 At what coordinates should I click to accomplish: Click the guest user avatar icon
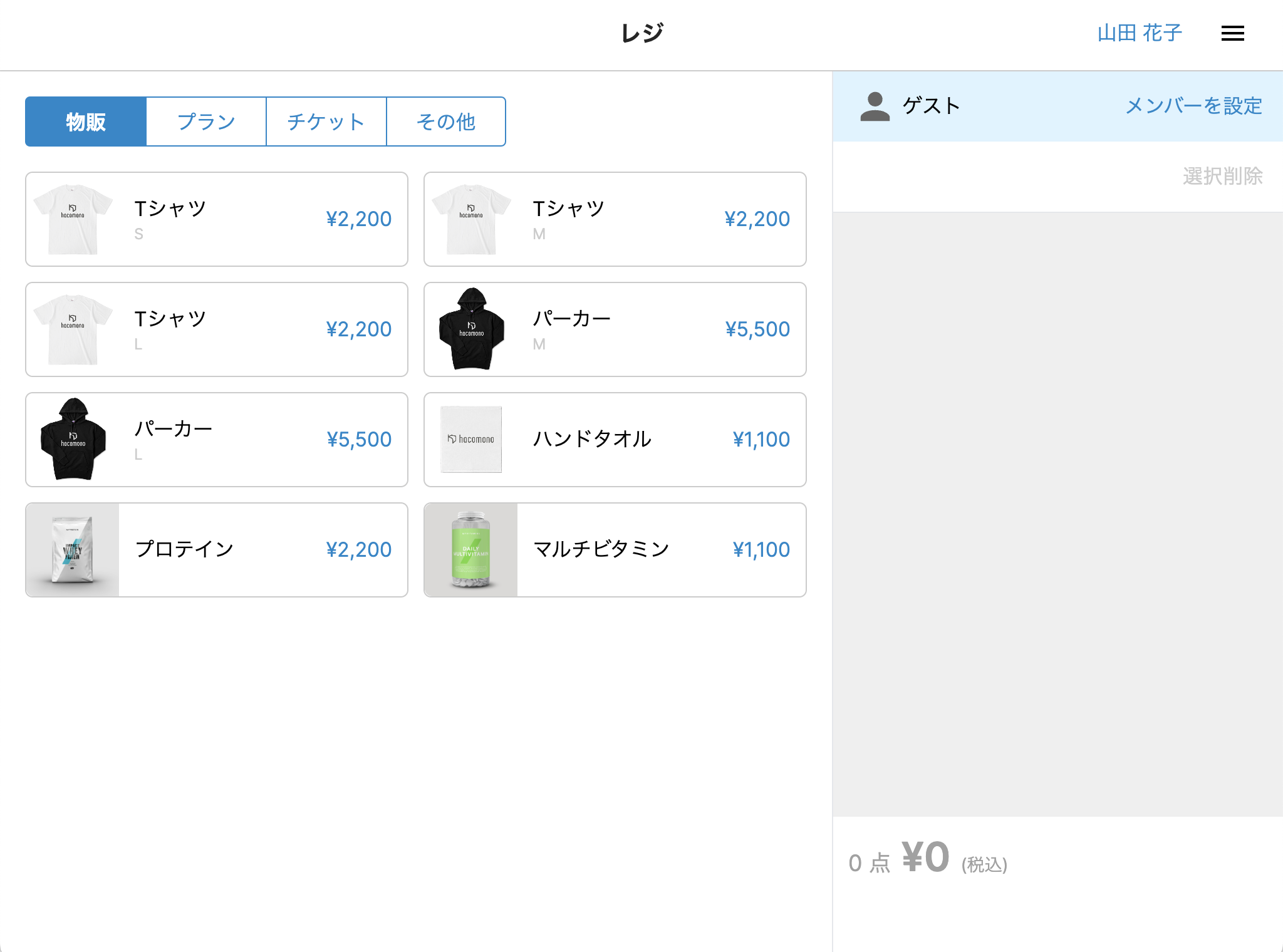point(875,106)
